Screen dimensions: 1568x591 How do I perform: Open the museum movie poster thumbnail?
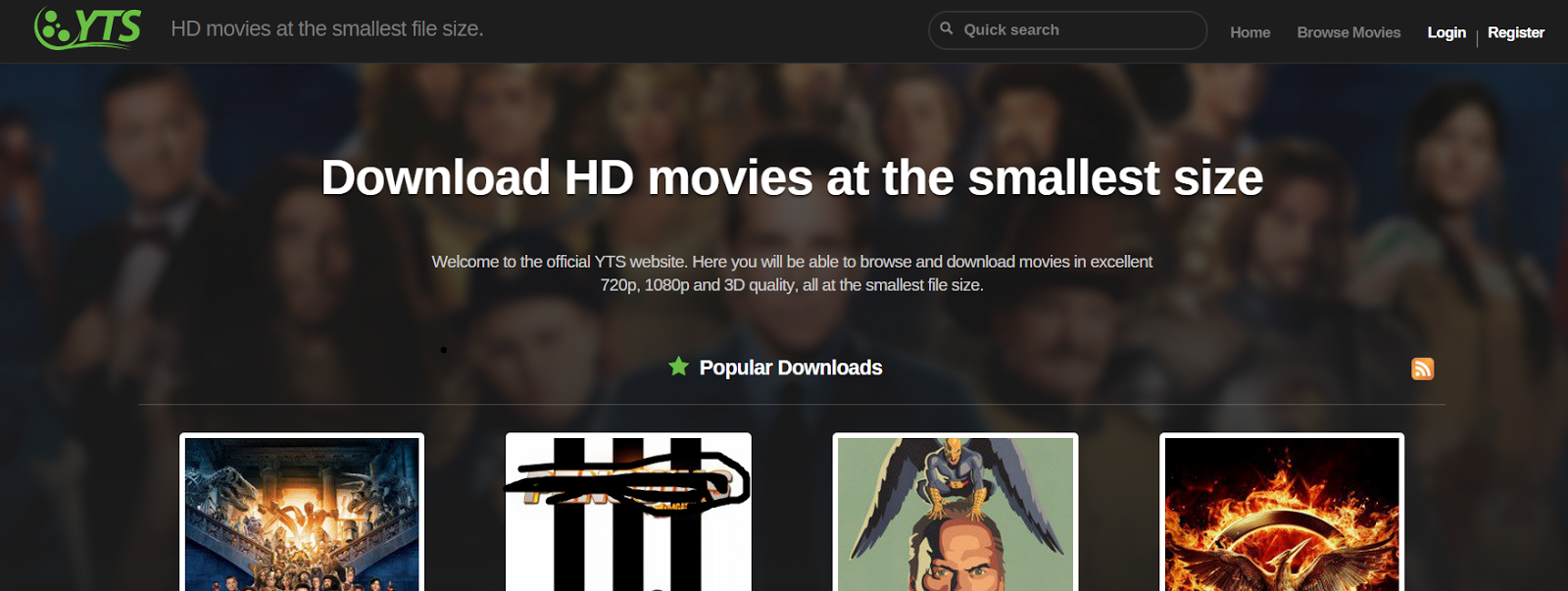click(x=302, y=513)
